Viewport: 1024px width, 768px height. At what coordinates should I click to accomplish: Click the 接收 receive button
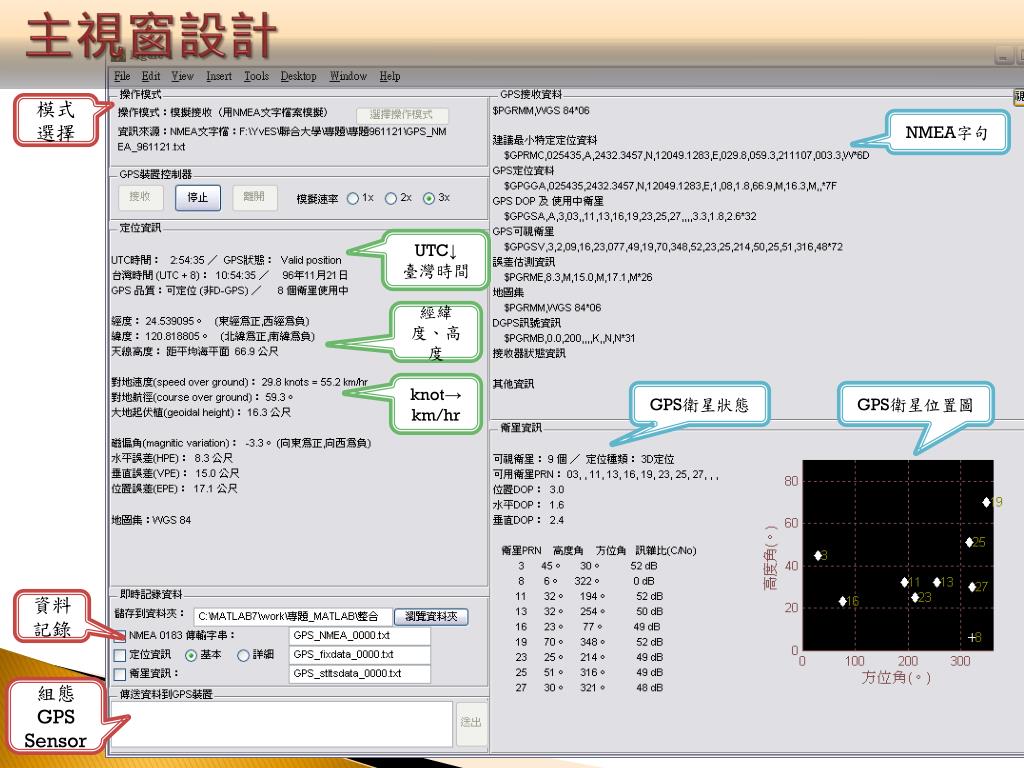point(140,197)
